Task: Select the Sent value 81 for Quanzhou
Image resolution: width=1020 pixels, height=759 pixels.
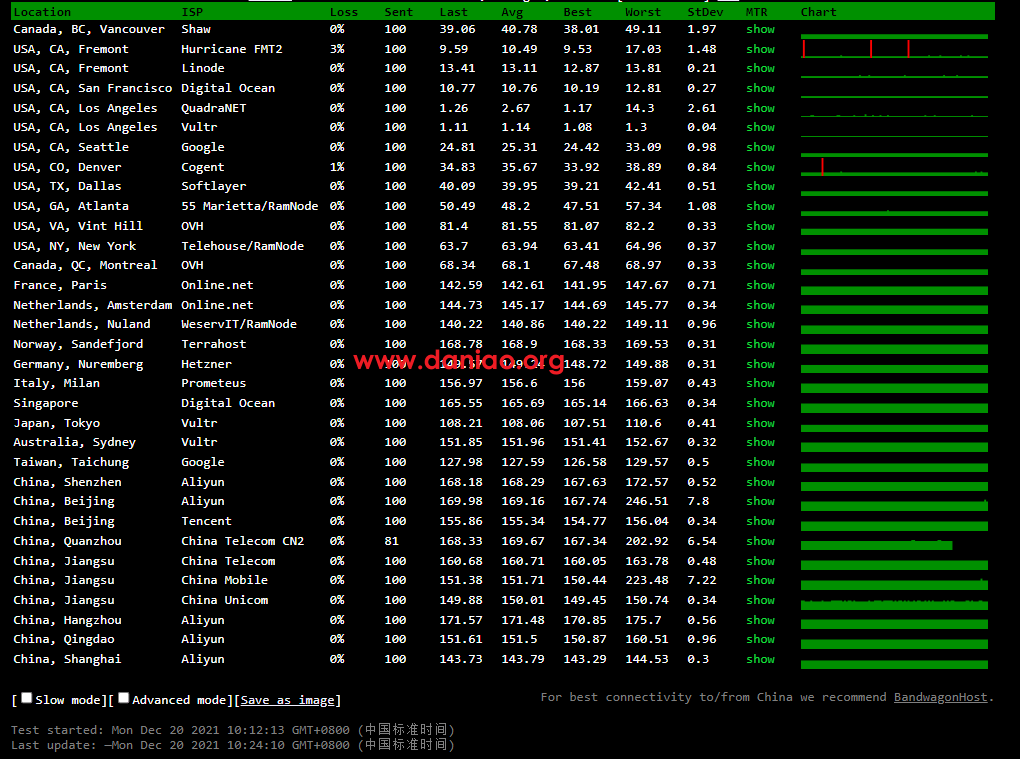Action: (x=392, y=542)
